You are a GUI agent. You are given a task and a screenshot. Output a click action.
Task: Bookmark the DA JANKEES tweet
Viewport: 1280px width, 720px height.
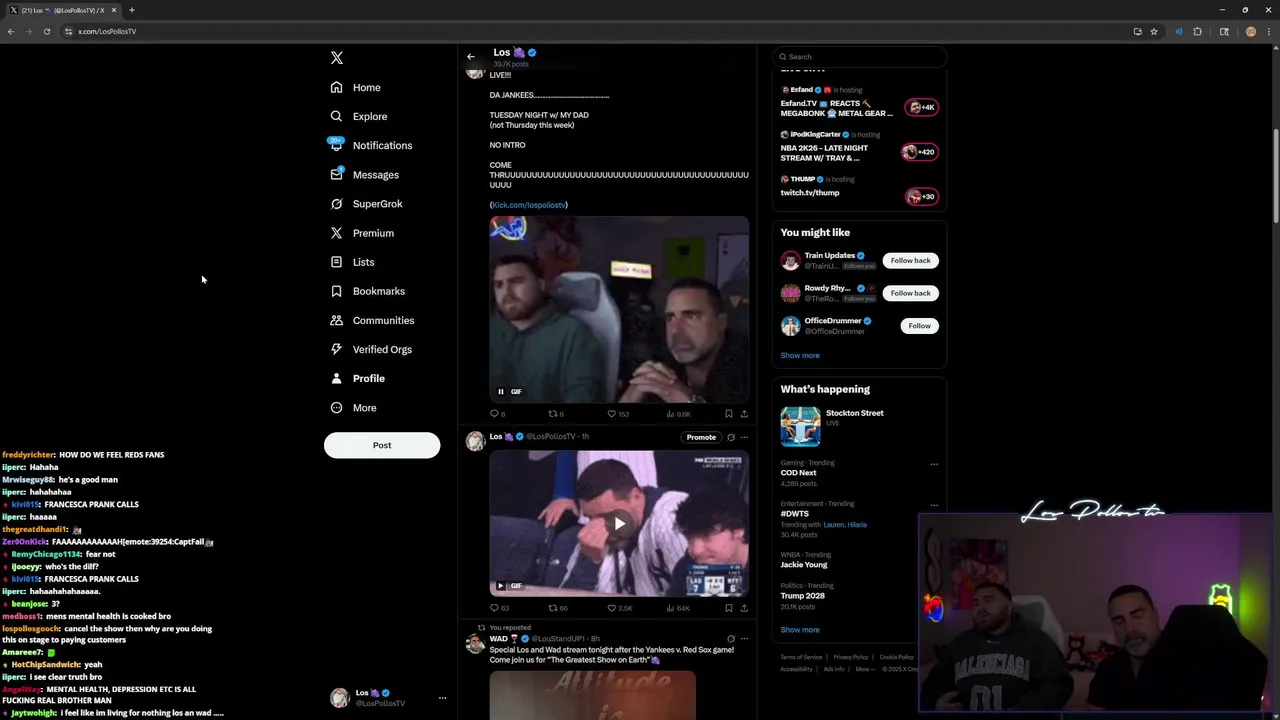pyautogui.click(x=729, y=414)
